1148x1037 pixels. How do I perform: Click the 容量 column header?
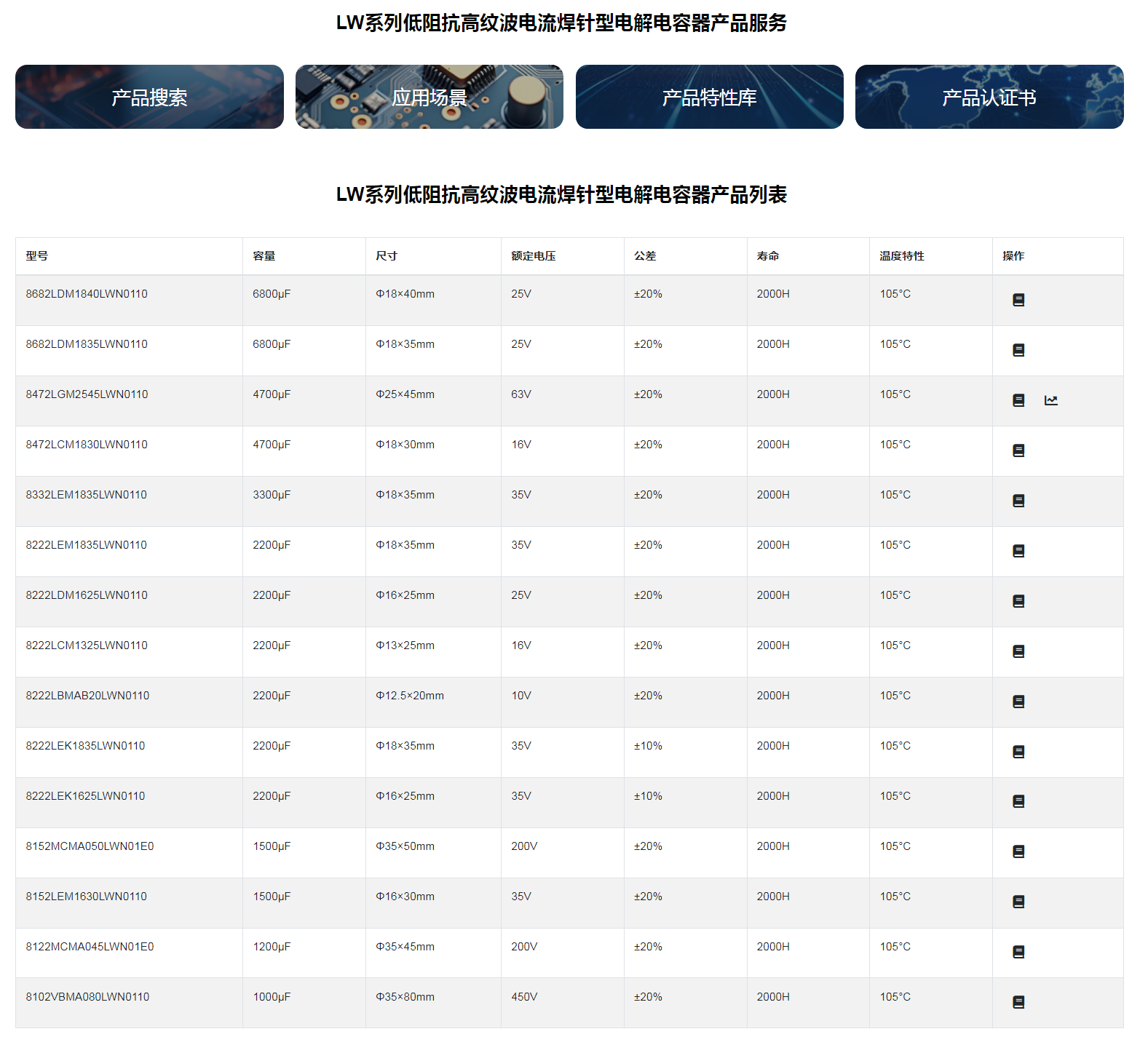264,256
